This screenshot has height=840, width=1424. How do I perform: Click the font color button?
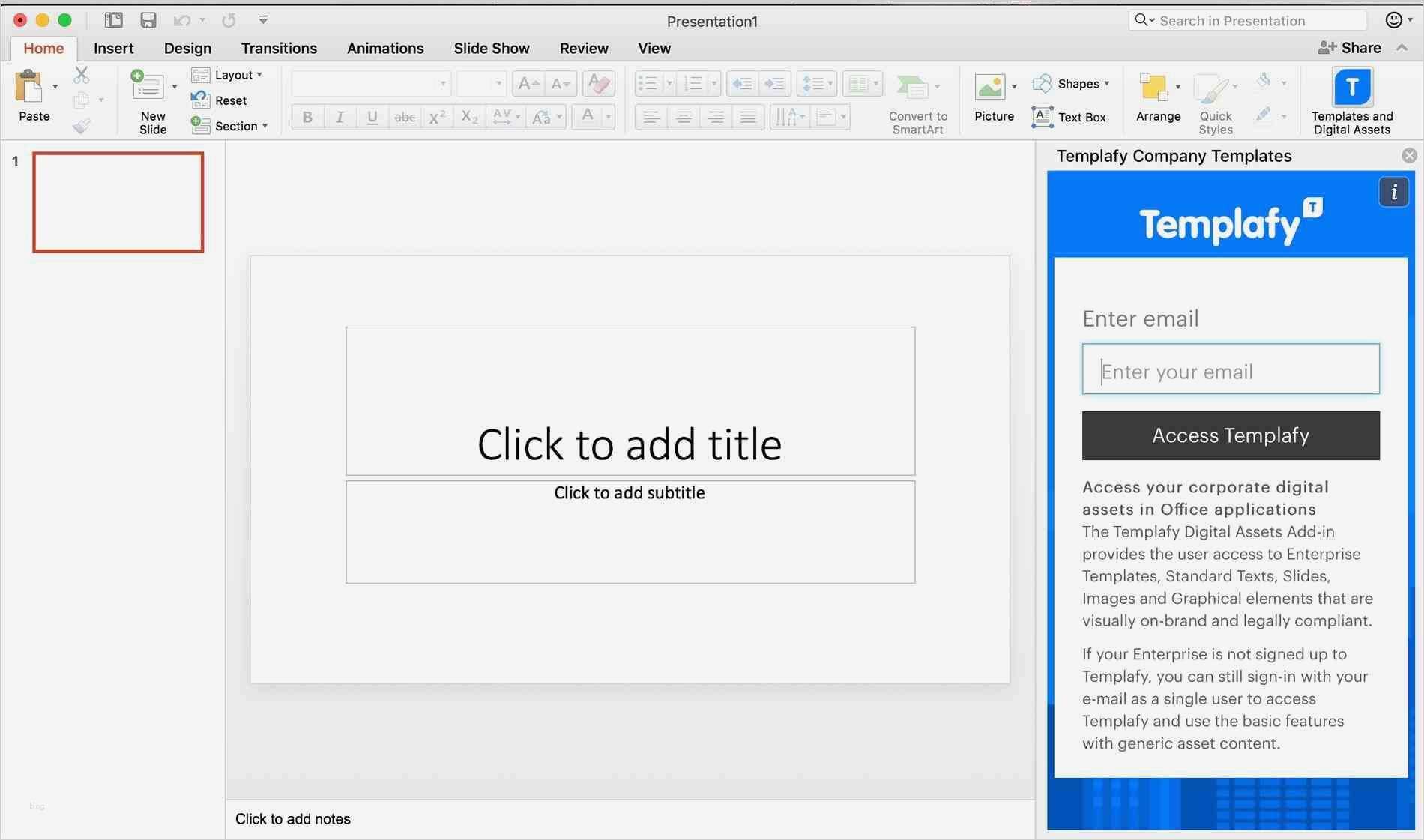click(588, 116)
